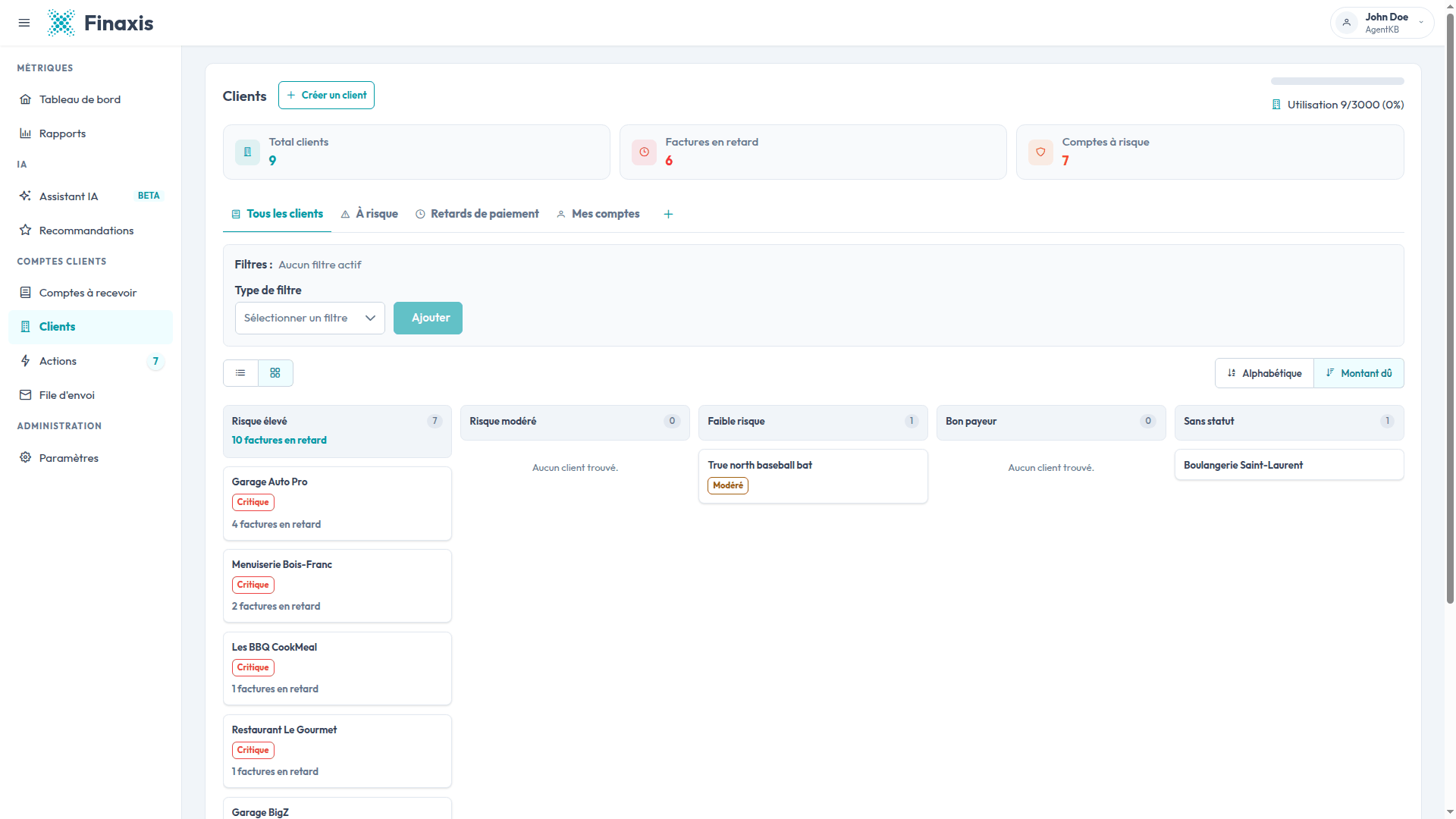Open Rapports in sidebar

pos(90,133)
